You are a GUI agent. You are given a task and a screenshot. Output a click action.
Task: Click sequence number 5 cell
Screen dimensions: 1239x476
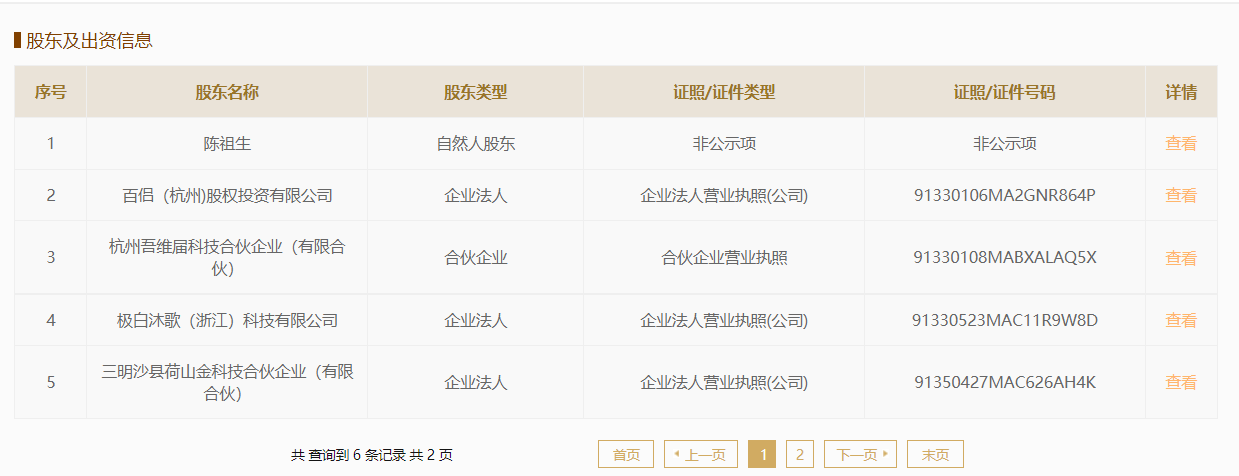(51, 382)
